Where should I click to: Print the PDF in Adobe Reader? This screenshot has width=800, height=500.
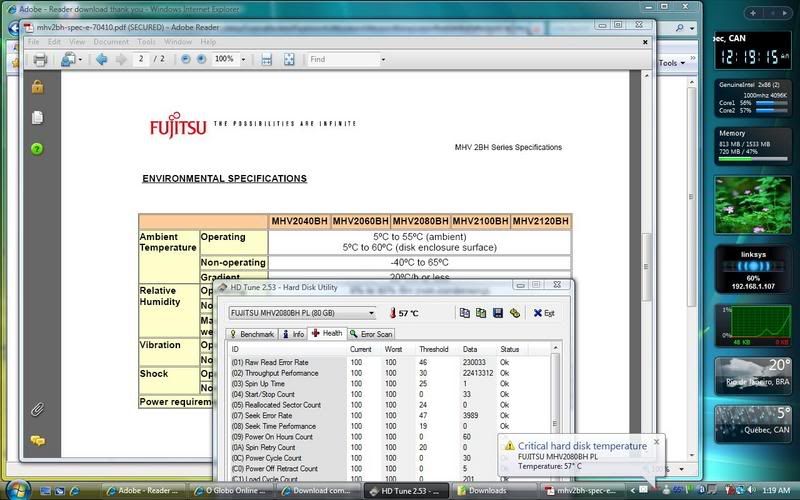pyautogui.click(x=40, y=60)
